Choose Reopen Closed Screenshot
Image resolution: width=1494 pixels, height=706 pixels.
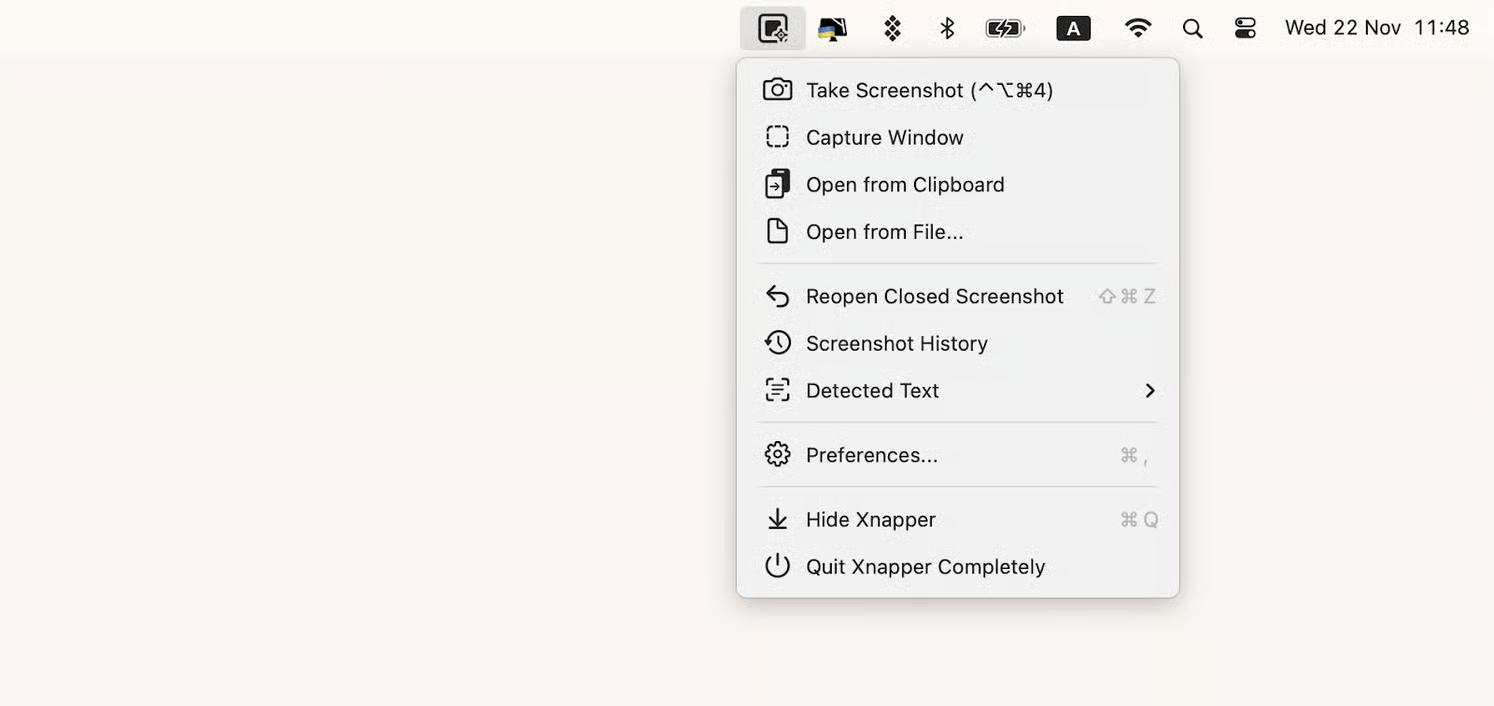934,296
